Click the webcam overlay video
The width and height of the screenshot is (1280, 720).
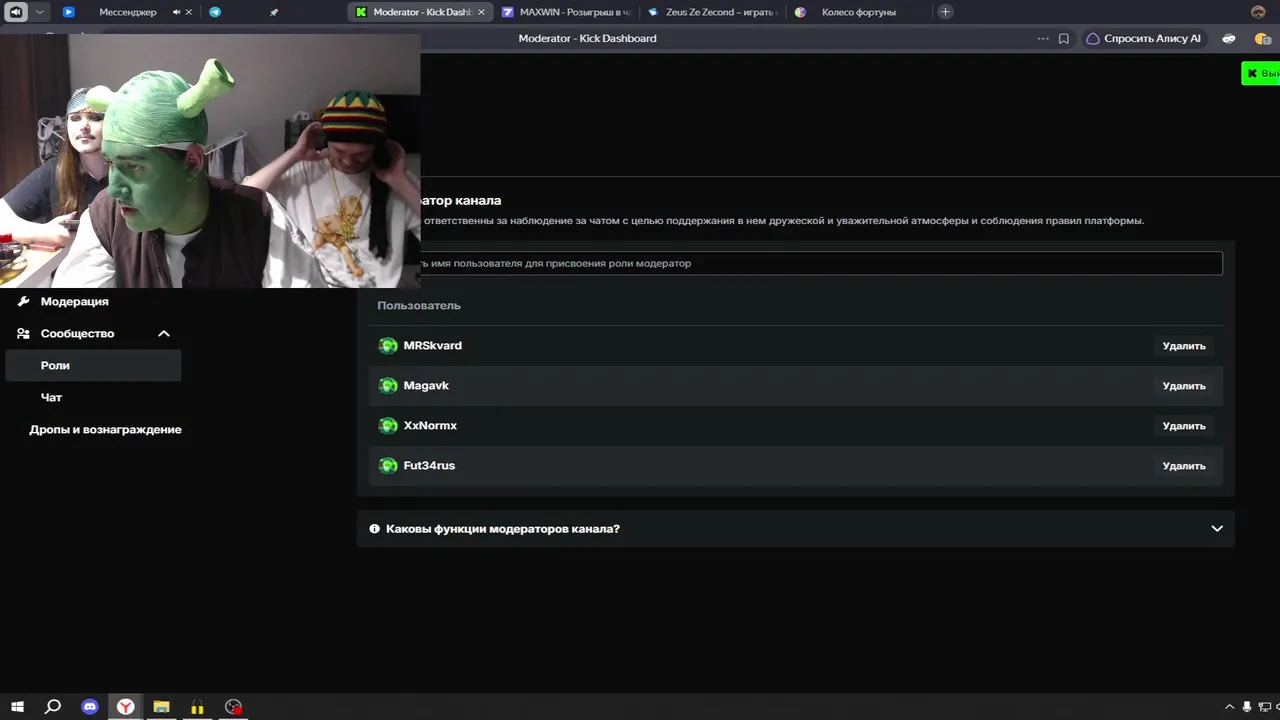pos(210,160)
